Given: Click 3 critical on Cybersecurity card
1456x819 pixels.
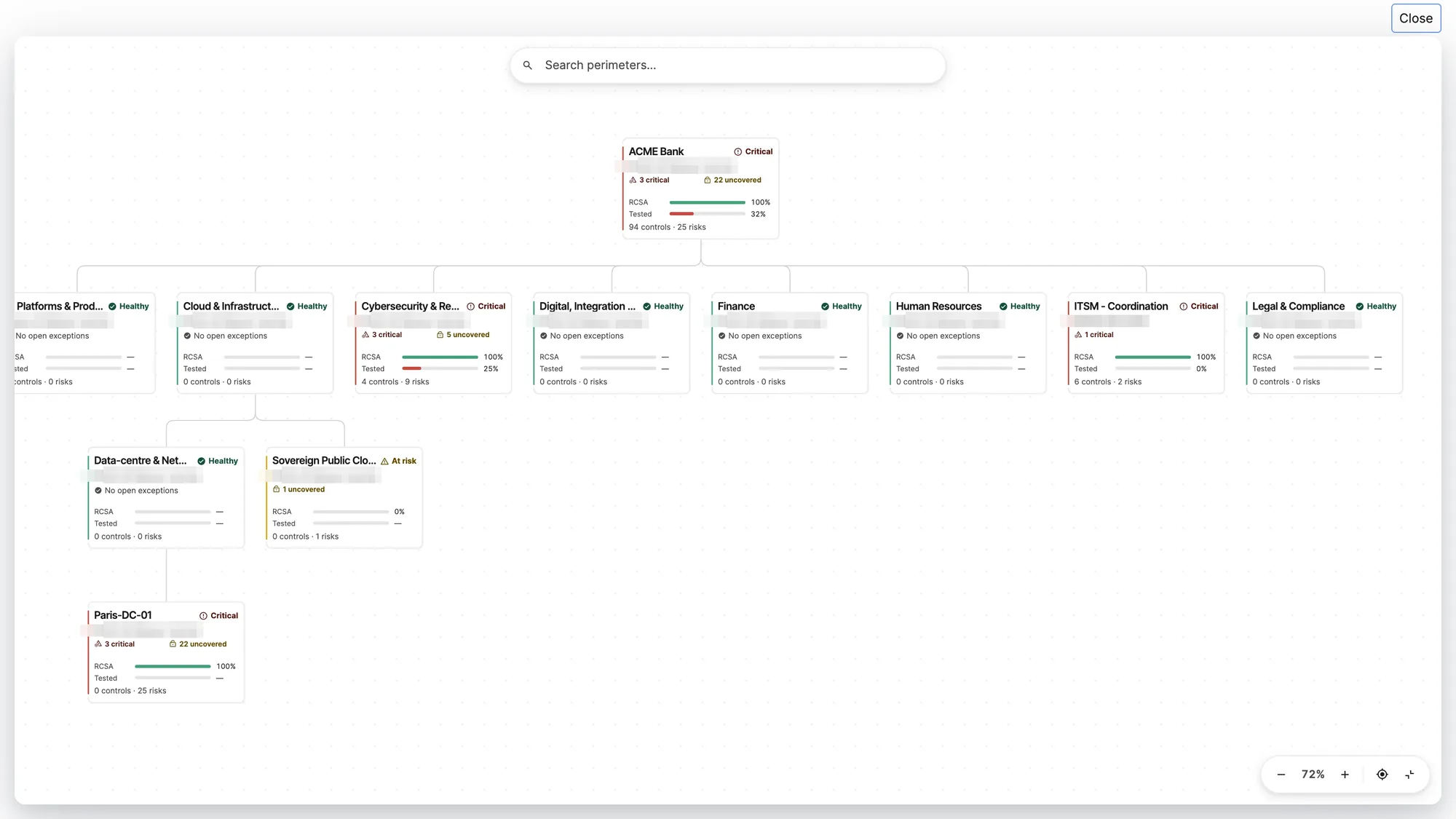Looking at the screenshot, I should [x=382, y=335].
